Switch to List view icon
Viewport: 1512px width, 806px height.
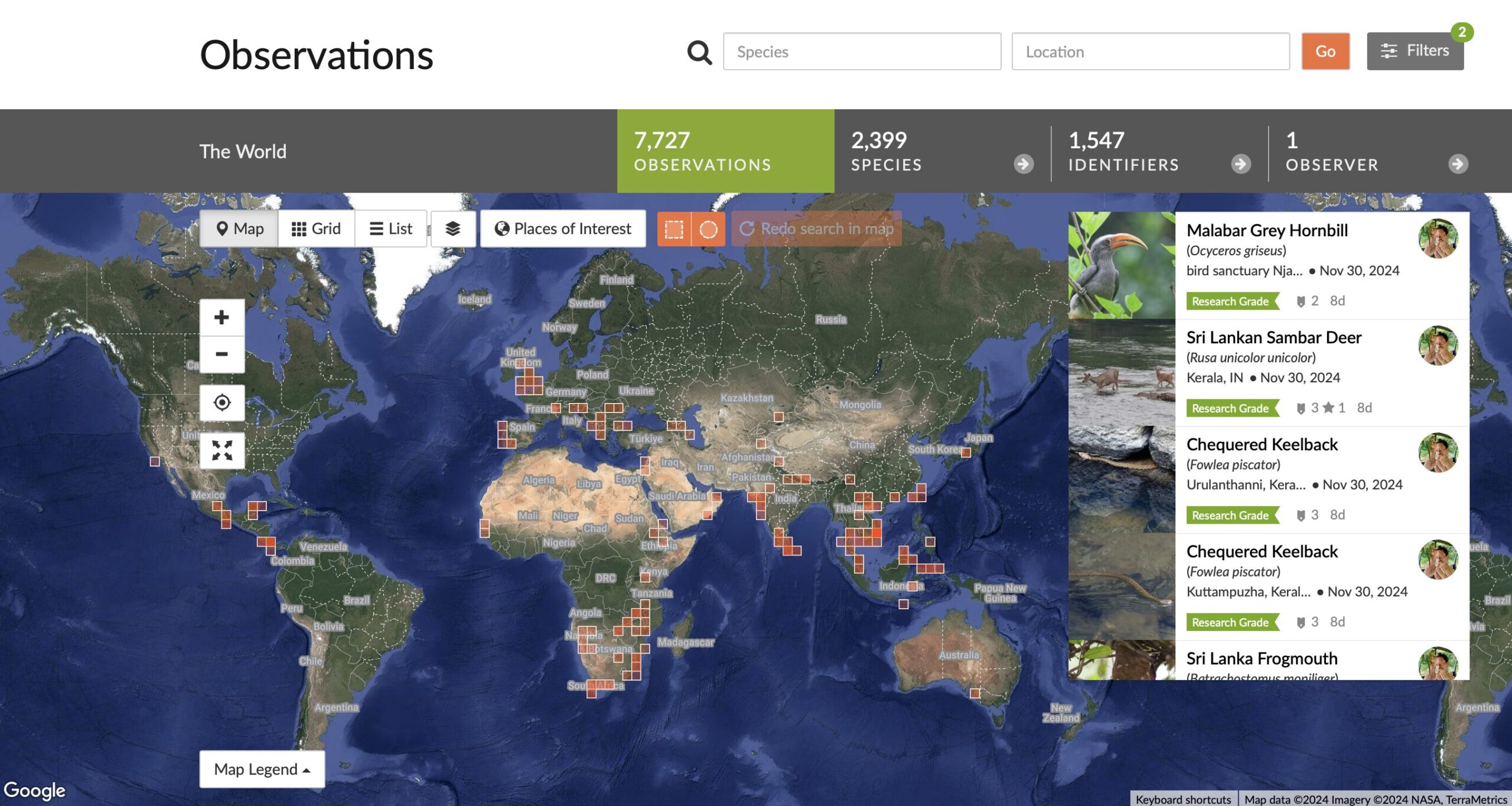coord(390,228)
